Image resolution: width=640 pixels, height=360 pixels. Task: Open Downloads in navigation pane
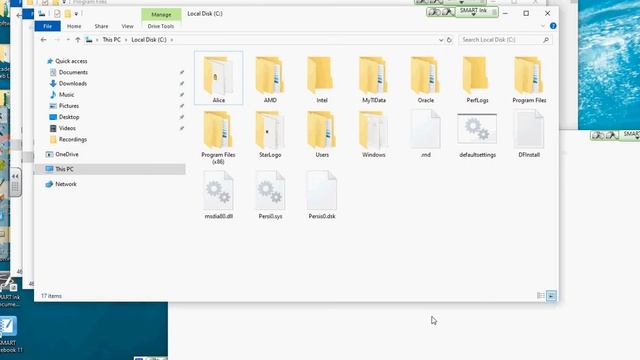(73, 84)
